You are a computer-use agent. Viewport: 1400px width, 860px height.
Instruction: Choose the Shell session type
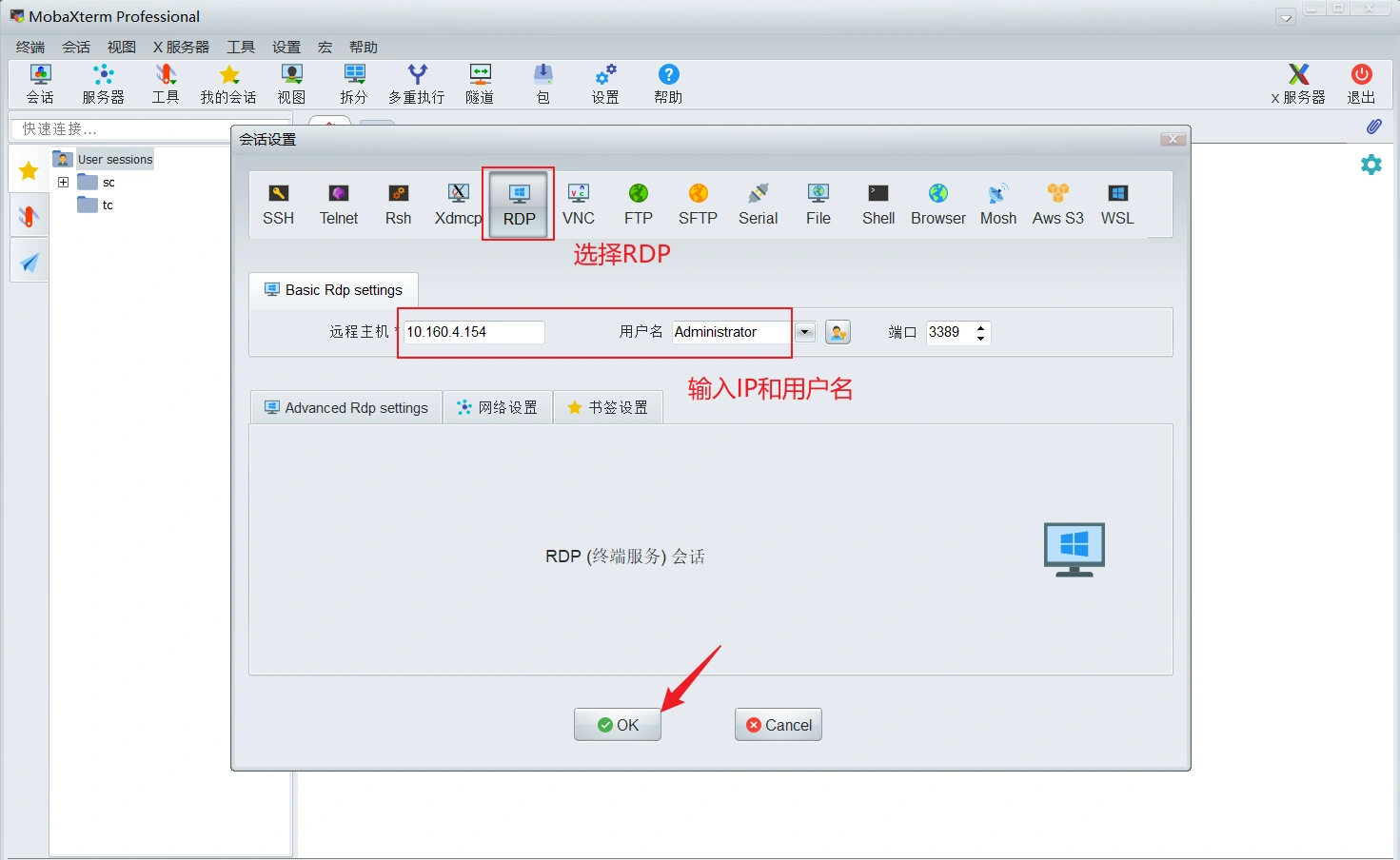(x=878, y=205)
